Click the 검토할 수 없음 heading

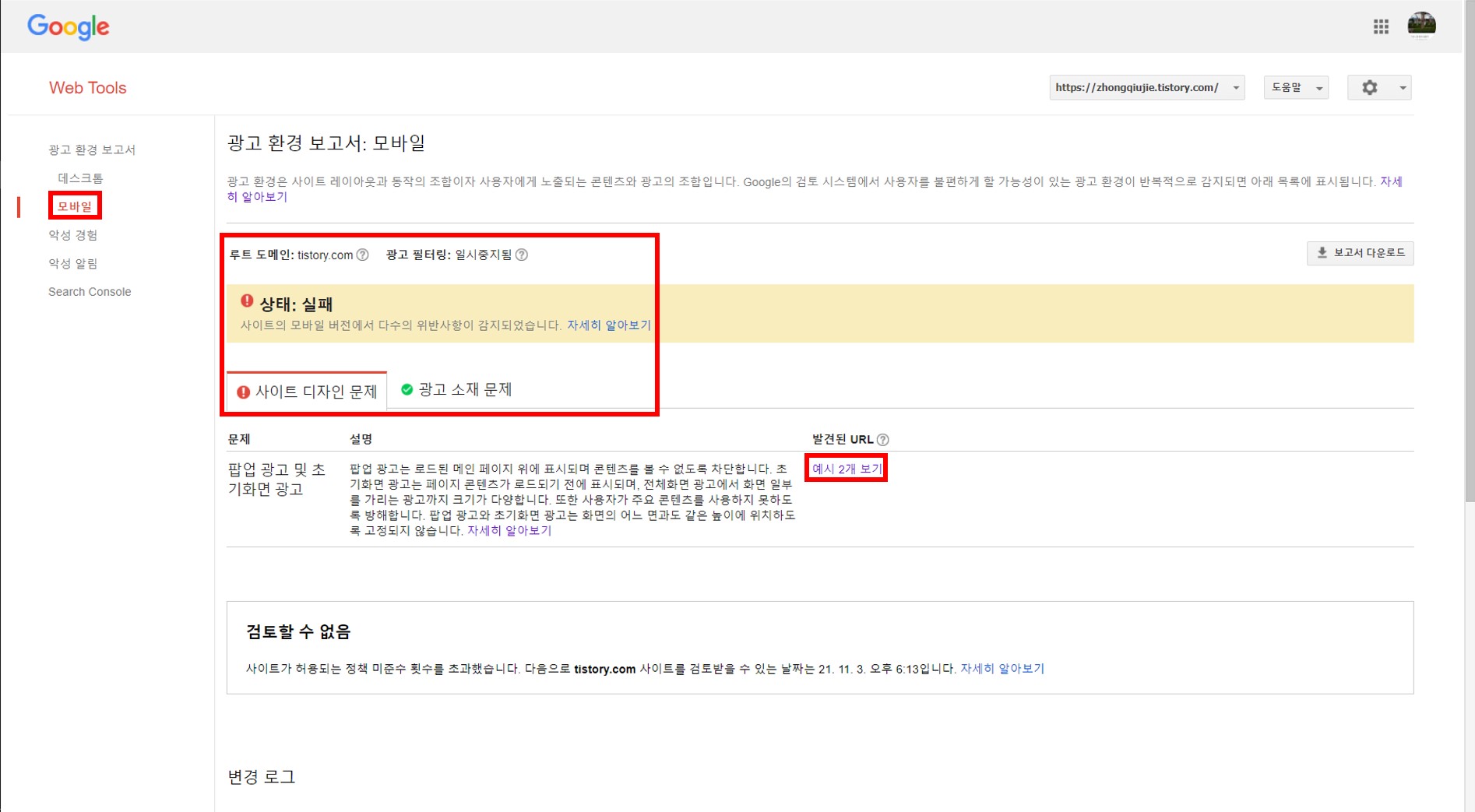pyautogui.click(x=298, y=631)
